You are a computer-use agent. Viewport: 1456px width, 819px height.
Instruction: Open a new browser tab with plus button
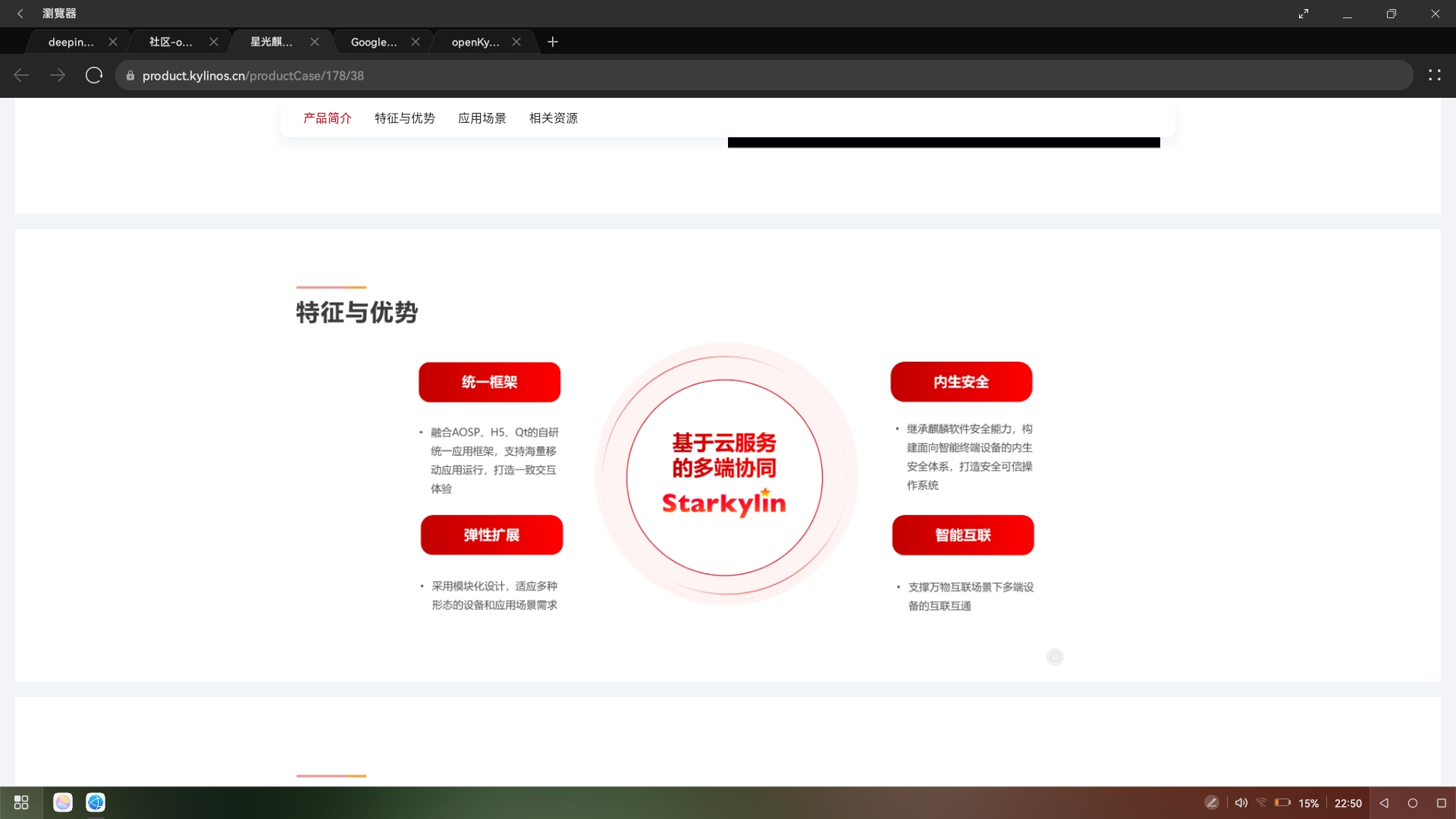[x=553, y=42]
